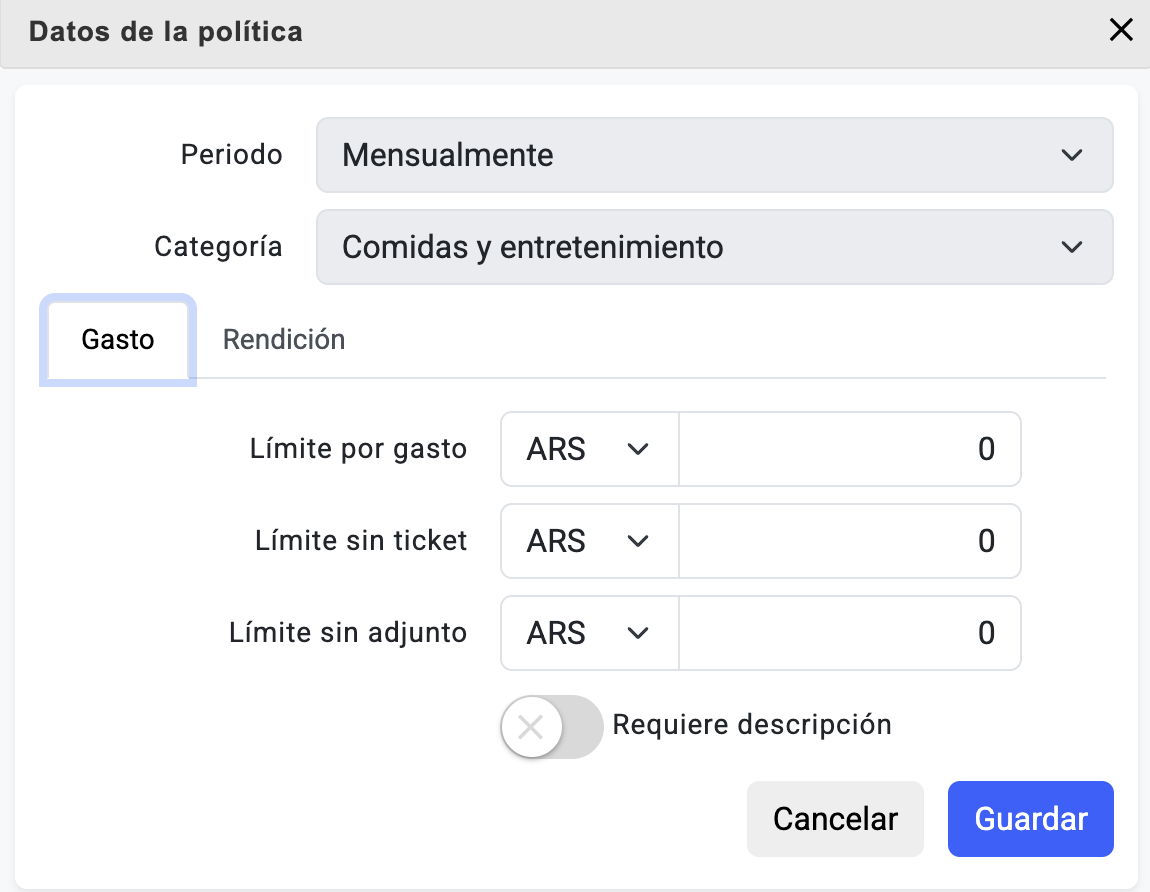Expand the Límite por gasto currency selector
This screenshot has height=892, width=1150.
pos(589,449)
